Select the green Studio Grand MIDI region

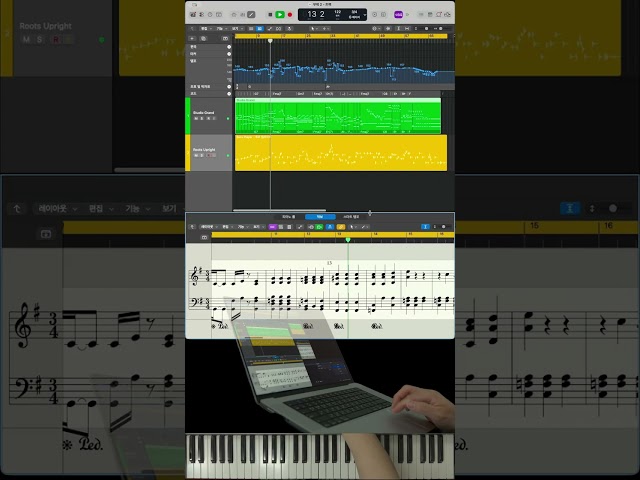click(338, 116)
